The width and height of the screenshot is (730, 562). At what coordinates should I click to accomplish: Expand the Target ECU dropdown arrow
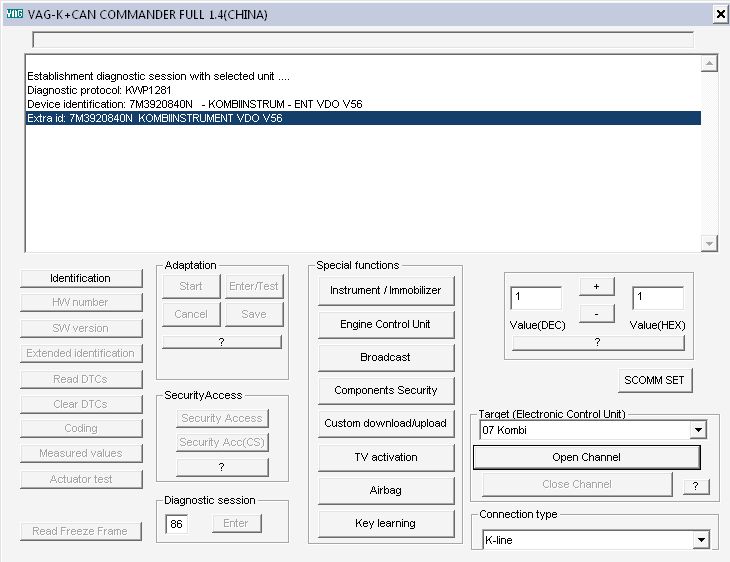[698, 430]
